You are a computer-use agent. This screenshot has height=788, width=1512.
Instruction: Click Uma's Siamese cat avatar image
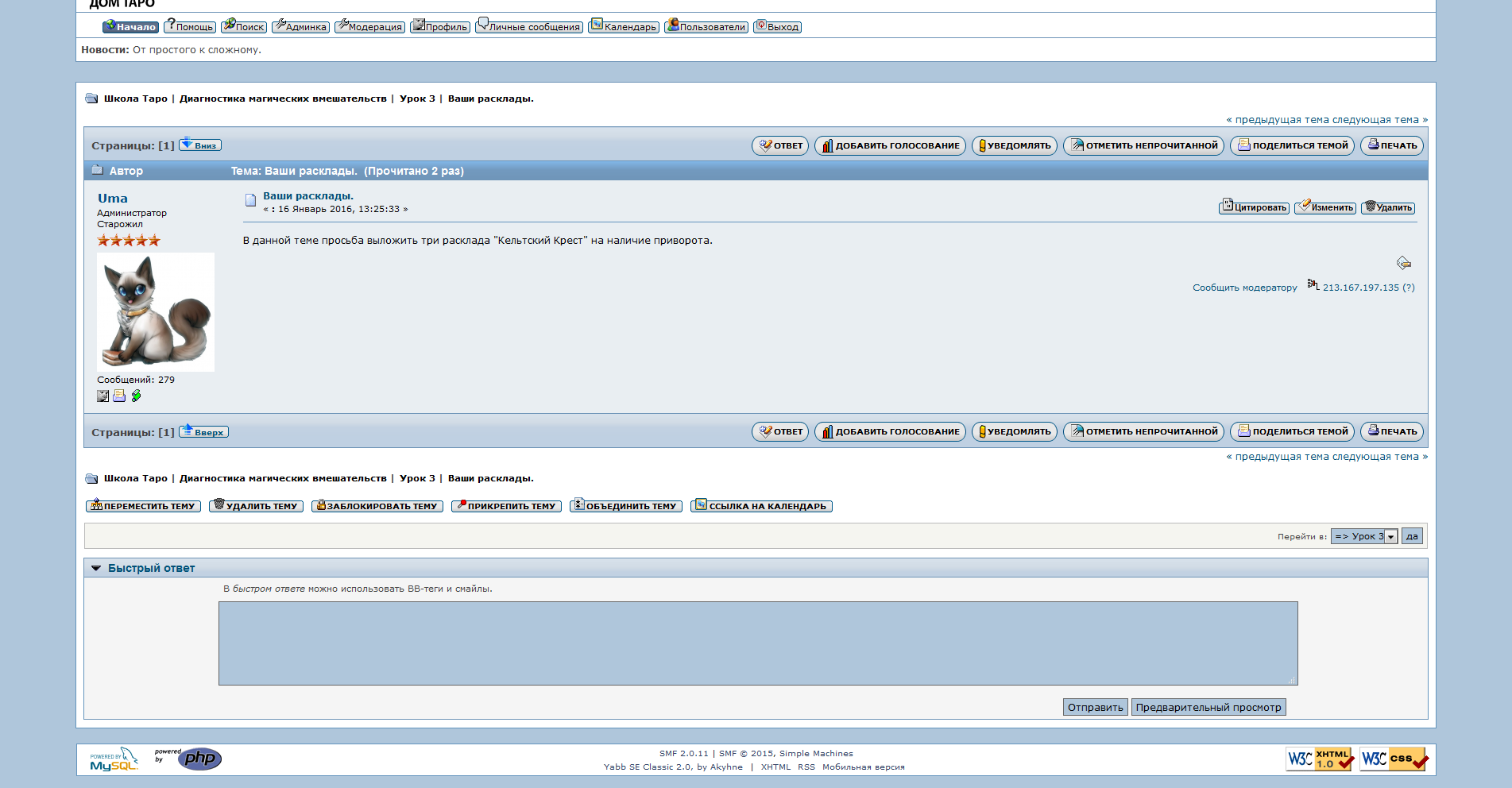156,312
